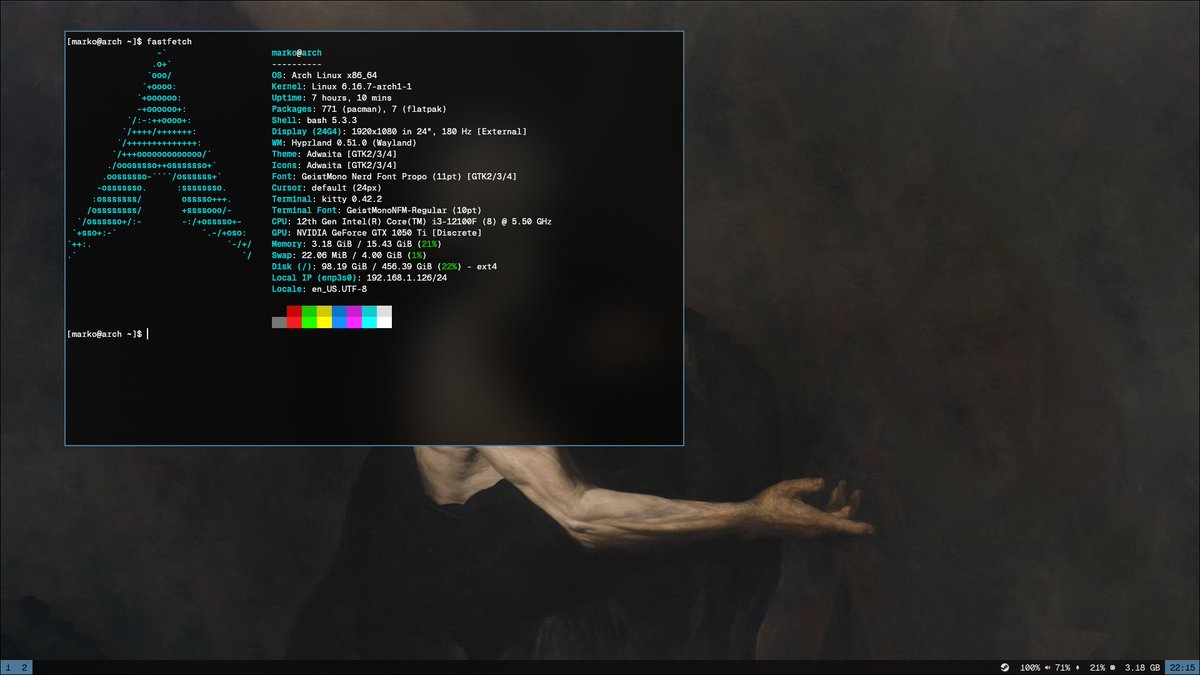Click the 'fastfetch' command text in the terminal

point(169,41)
